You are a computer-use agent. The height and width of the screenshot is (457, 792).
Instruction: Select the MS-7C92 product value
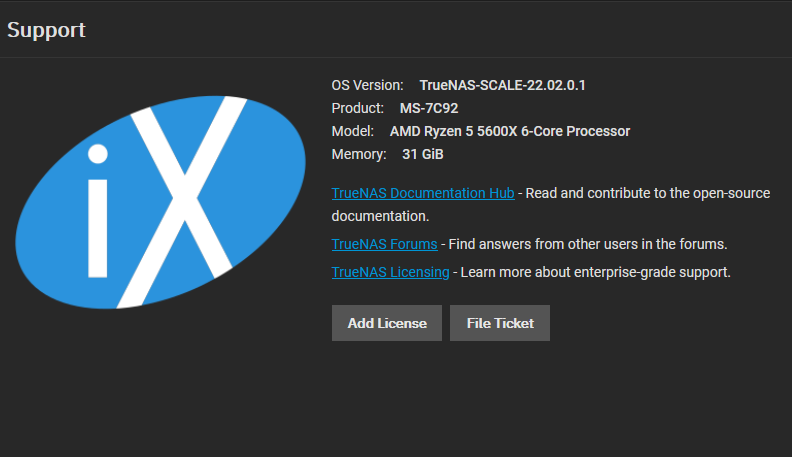[x=428, y=108]
